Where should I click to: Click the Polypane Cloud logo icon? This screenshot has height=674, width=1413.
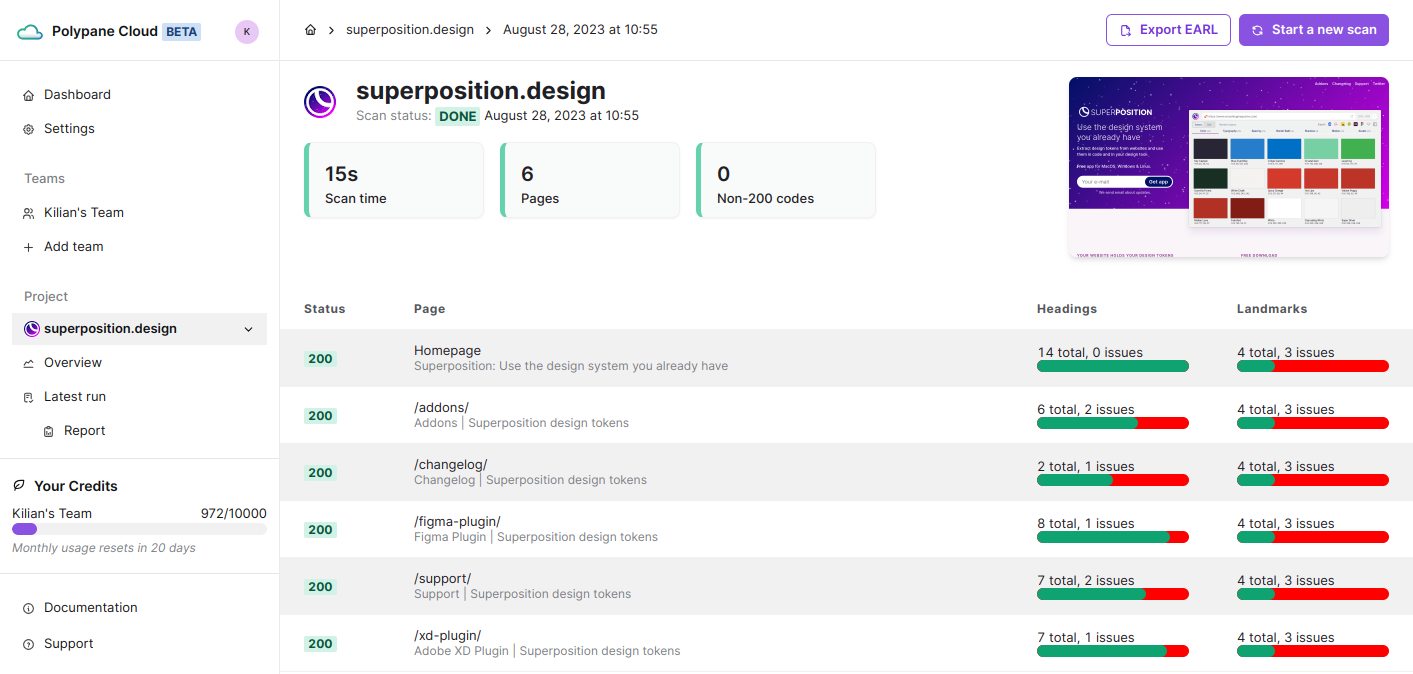[29, 30]
